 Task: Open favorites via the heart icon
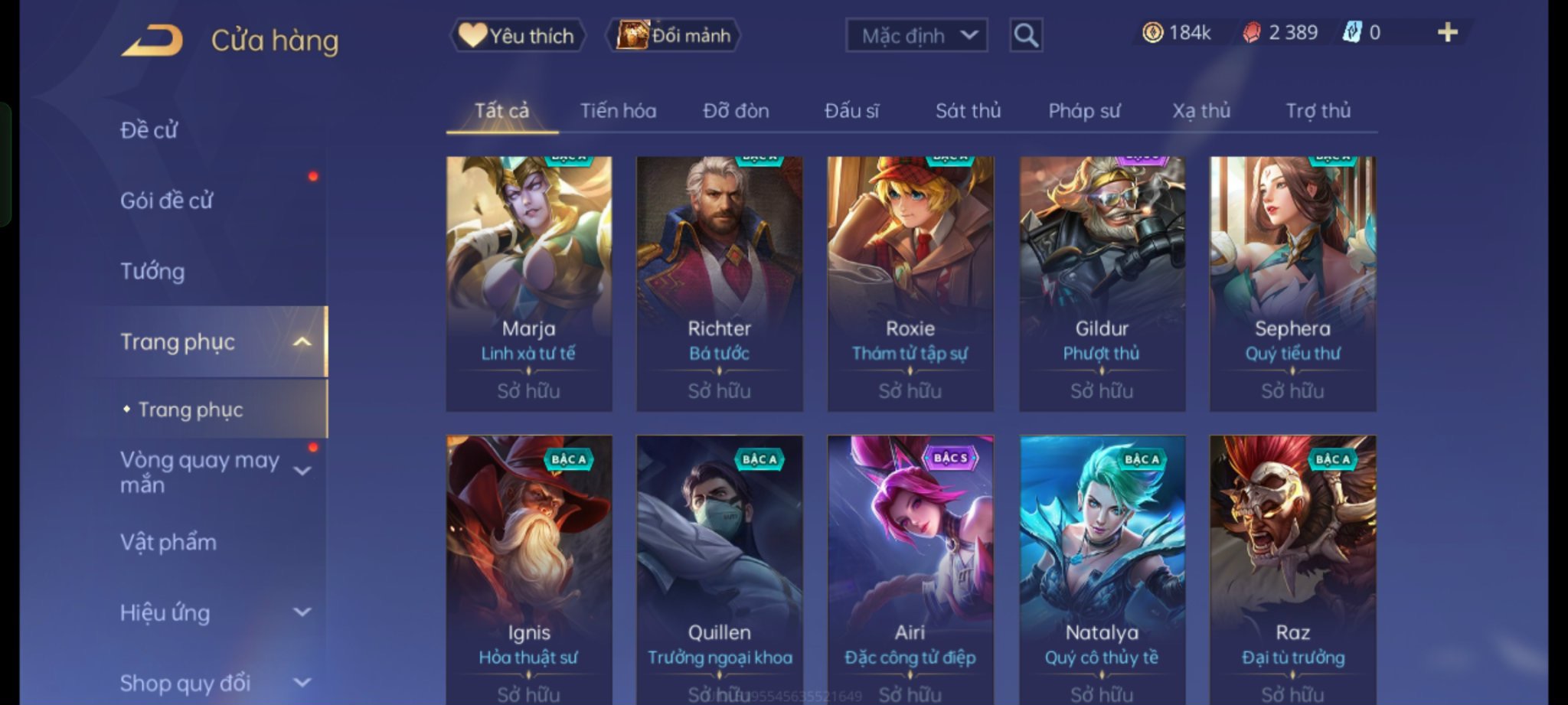click(472, 35)
